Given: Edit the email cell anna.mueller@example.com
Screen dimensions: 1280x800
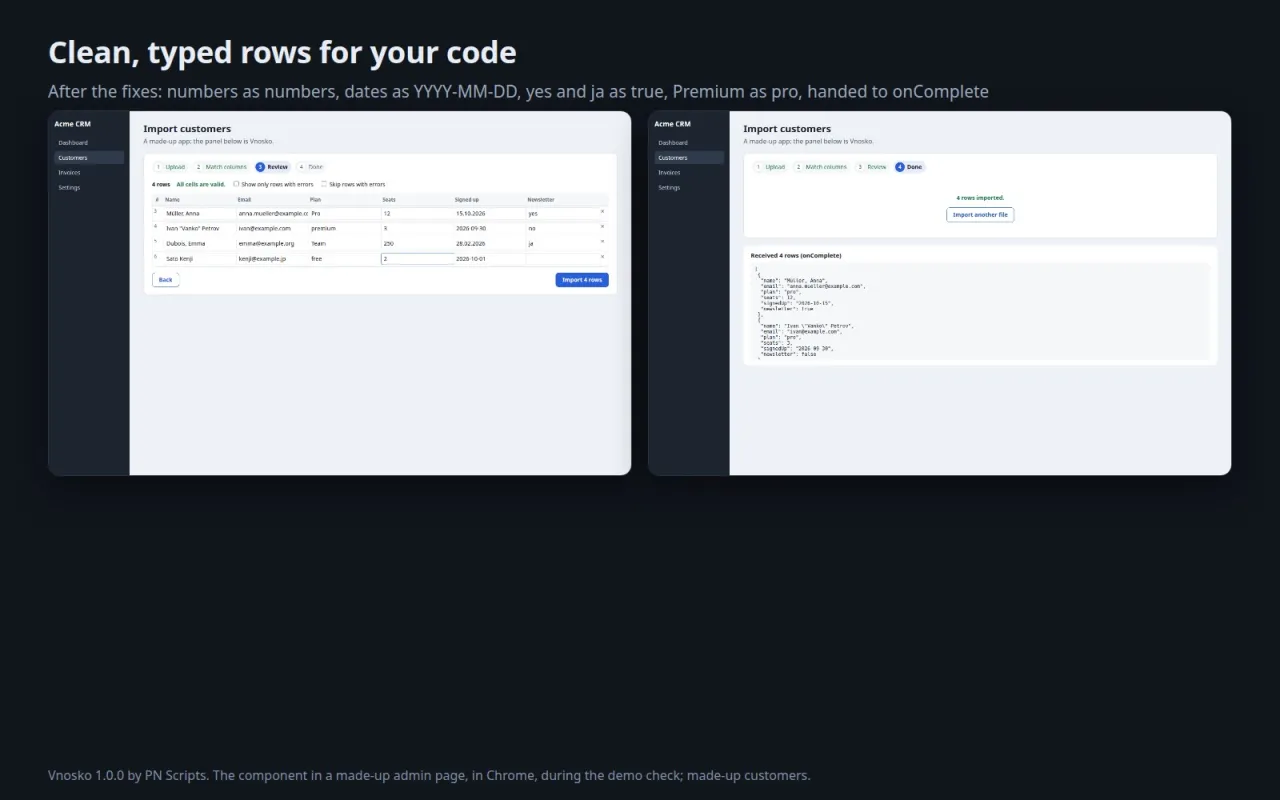Looking at the screenshot, I should point(272,213).
